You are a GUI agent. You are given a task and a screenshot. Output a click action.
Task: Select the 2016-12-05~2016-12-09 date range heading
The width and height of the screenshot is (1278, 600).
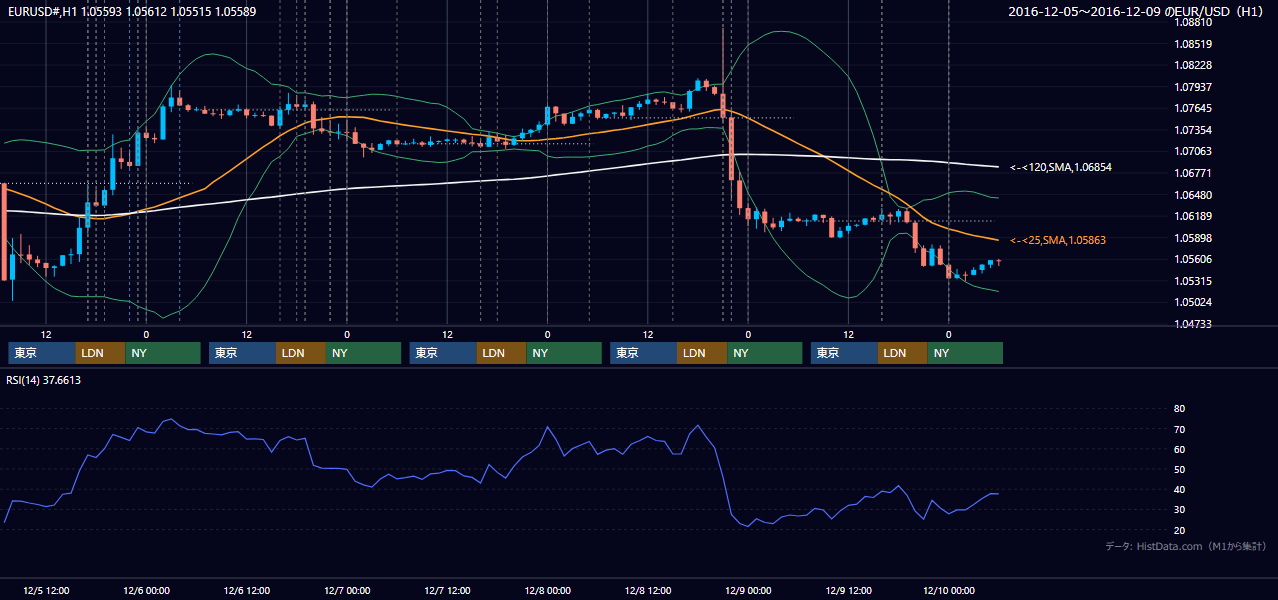coord(1137,11)
